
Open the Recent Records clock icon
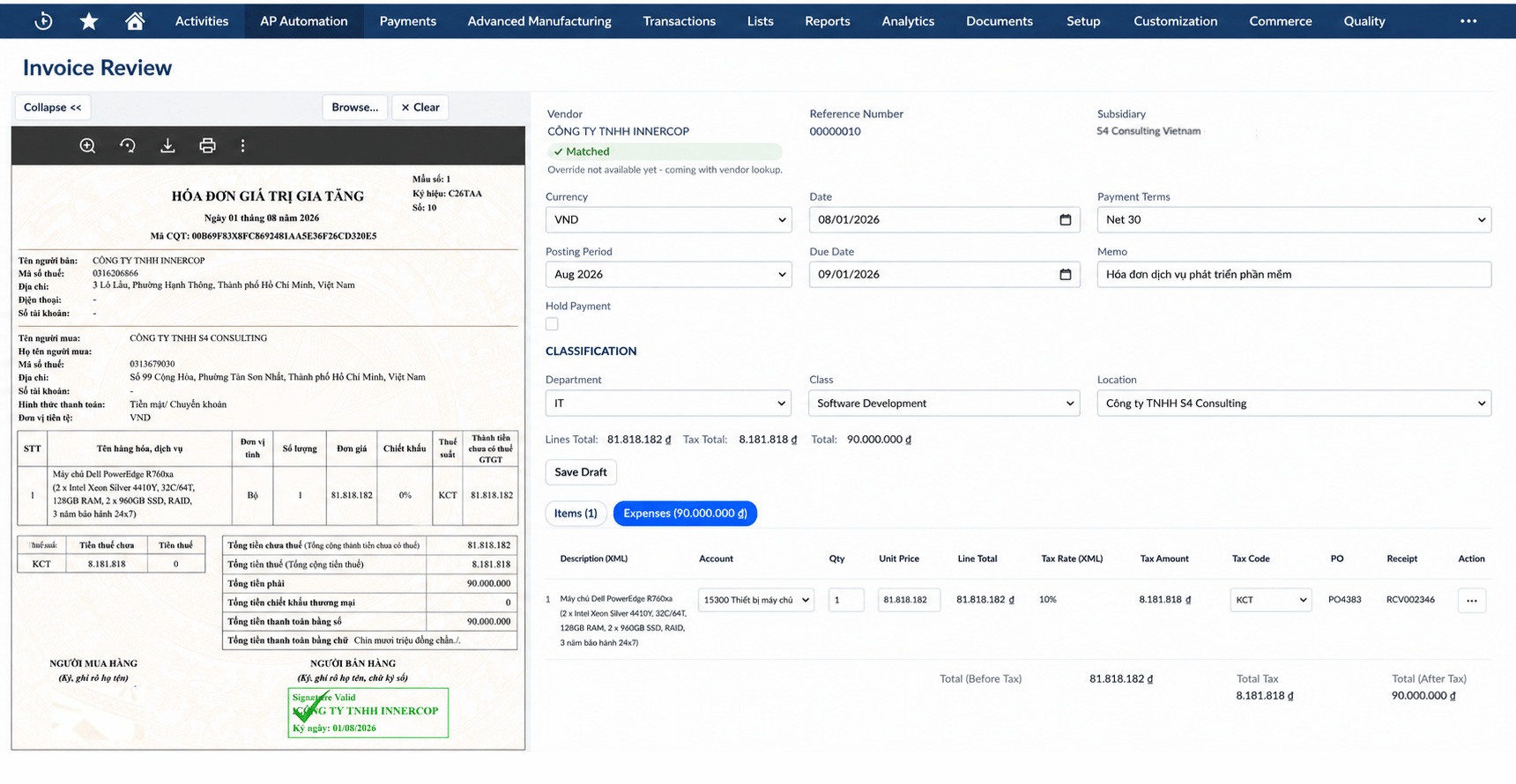click(43, 21)
